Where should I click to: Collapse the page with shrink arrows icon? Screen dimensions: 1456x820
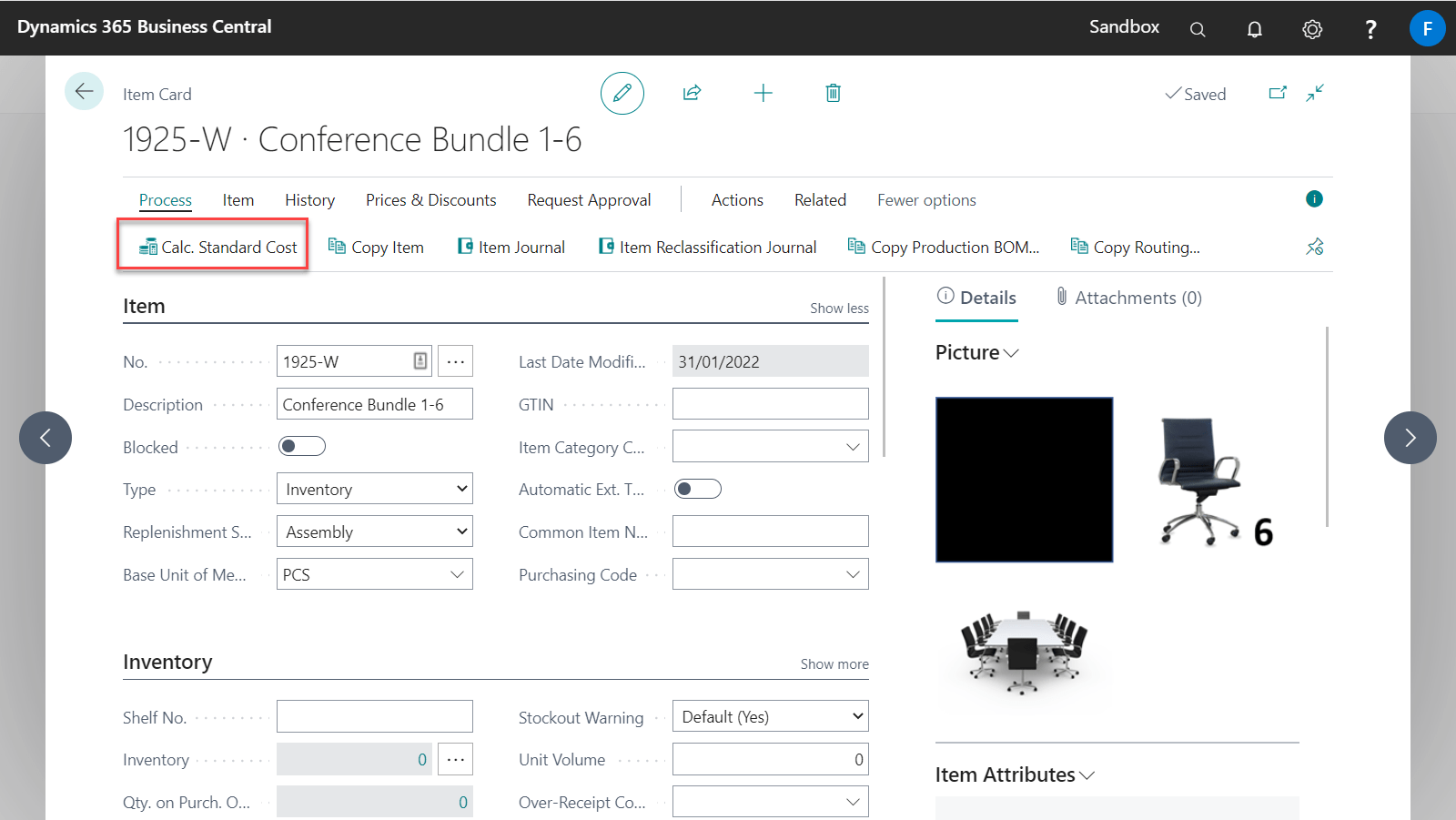coord(1315,93)
